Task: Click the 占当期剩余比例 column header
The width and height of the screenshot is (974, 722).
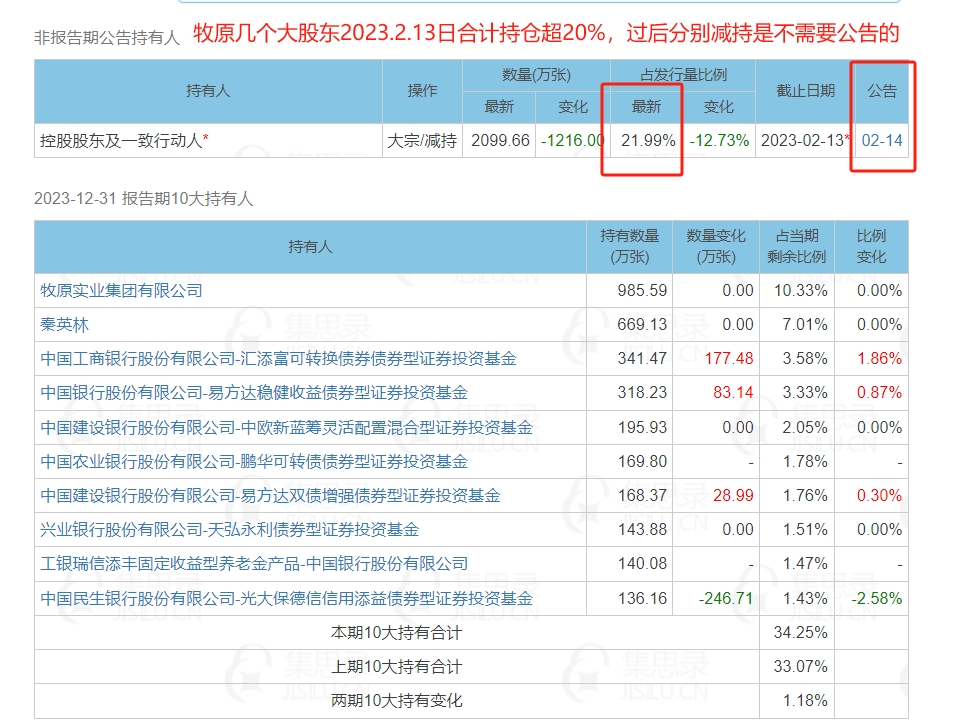Action: [797, 247]
